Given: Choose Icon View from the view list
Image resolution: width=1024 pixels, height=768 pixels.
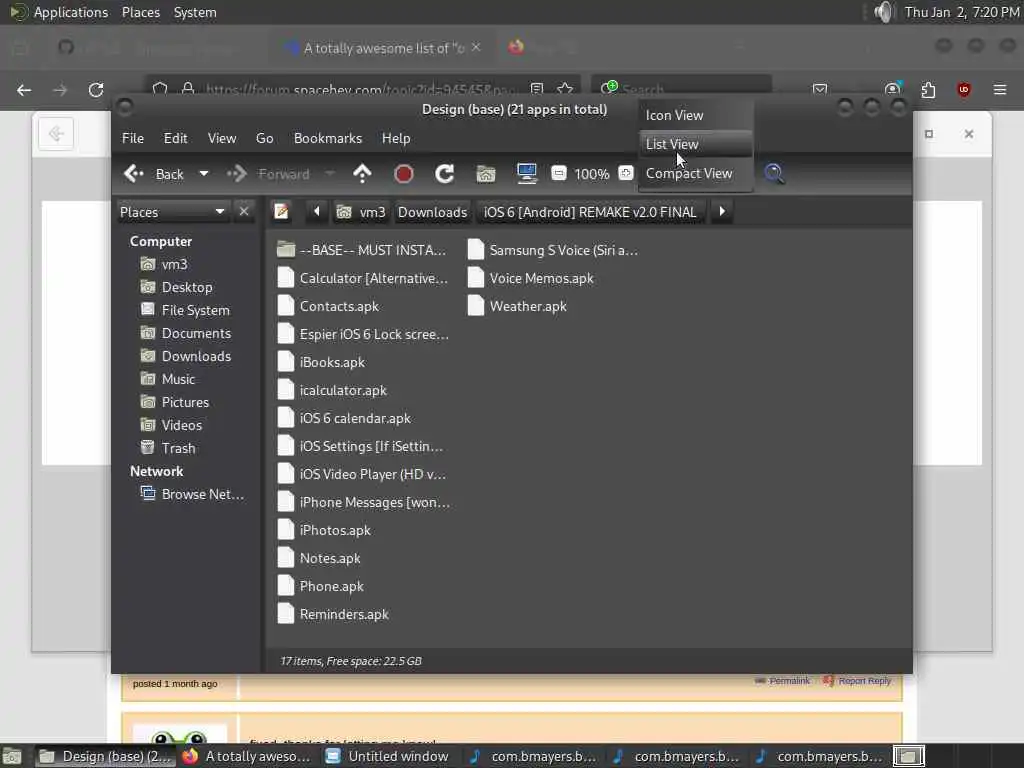Looking at the screenshot, I should [696, 115].
